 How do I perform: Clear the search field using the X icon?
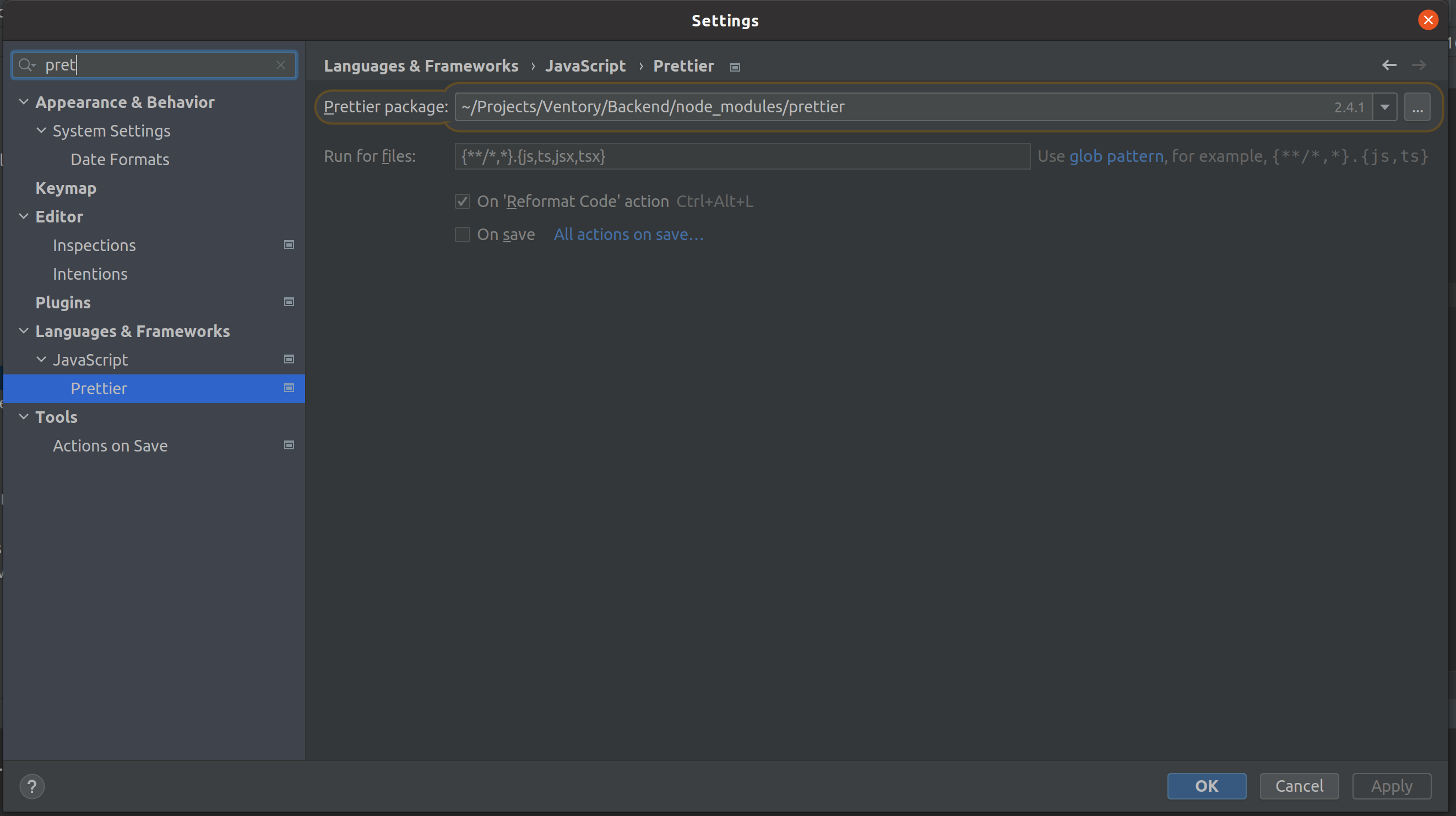(x=281, y=65)
